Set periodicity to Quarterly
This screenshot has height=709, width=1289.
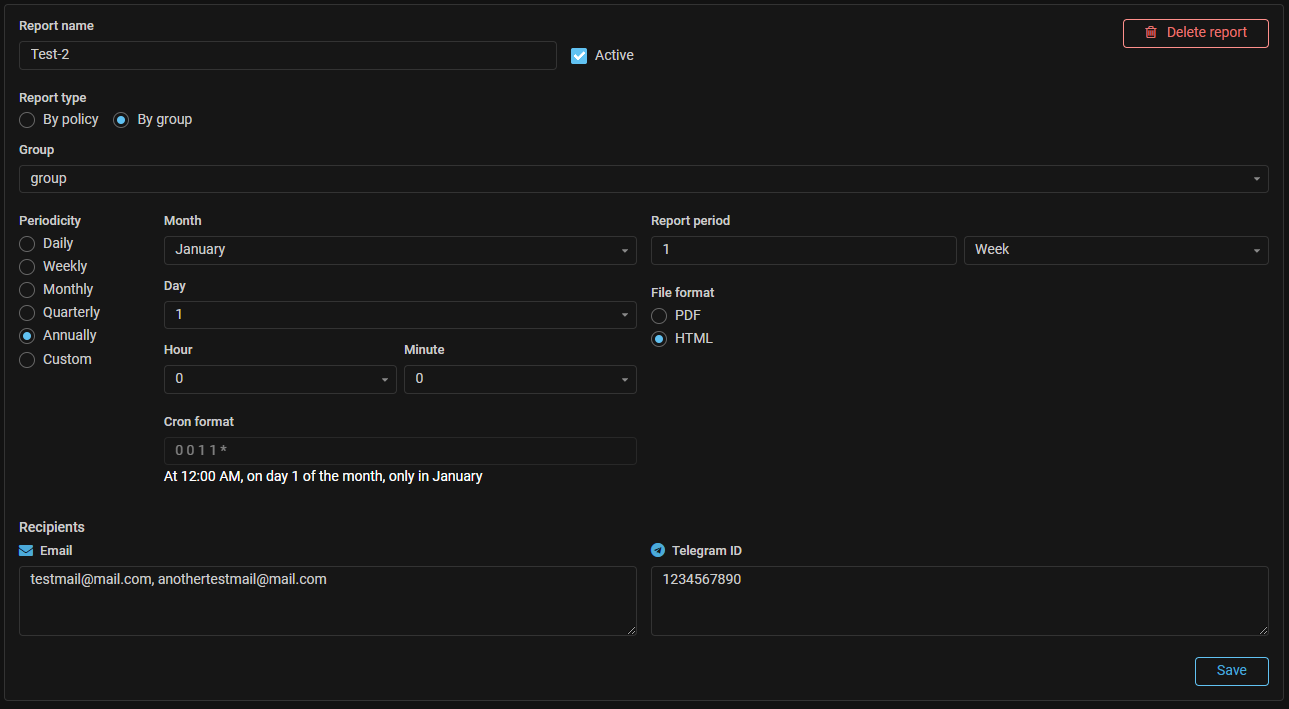click(28, 313)
